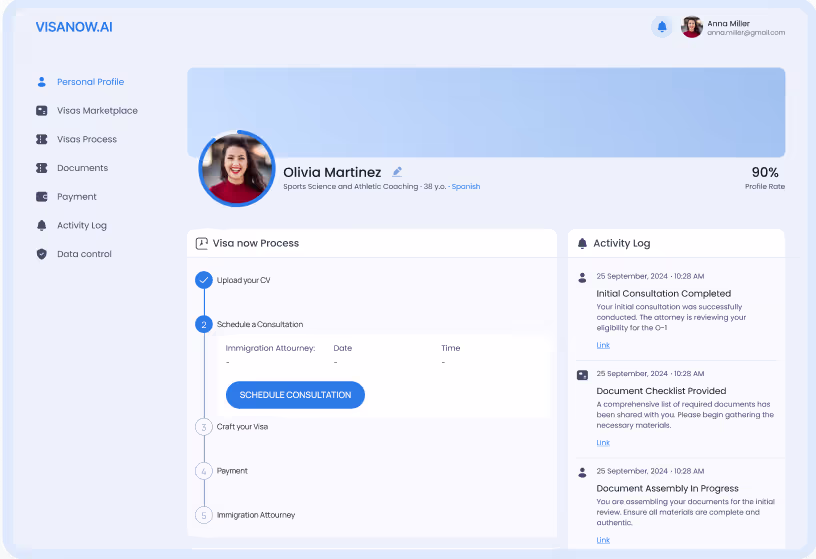Click the completed checkmark step for Upload CV

[204, 280]
